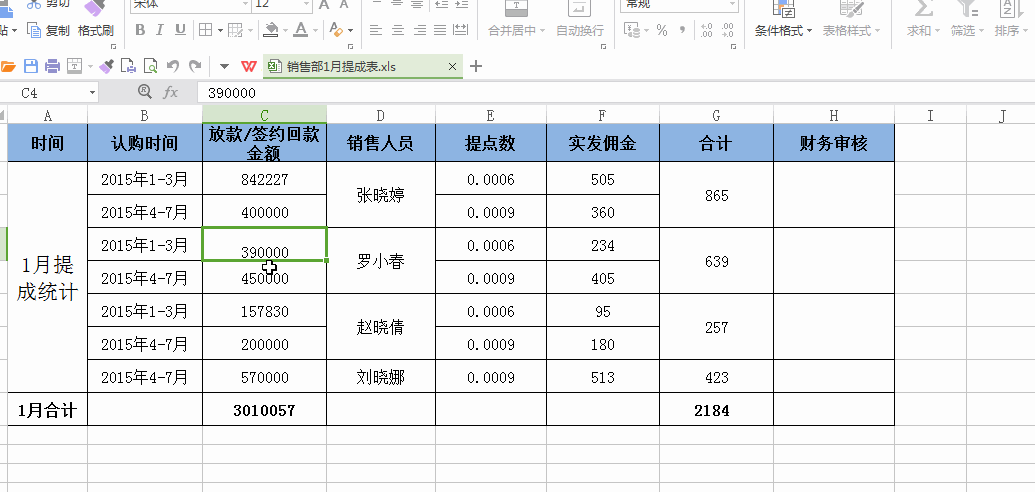Select the cell with 张晓婷

click(381, 195)
